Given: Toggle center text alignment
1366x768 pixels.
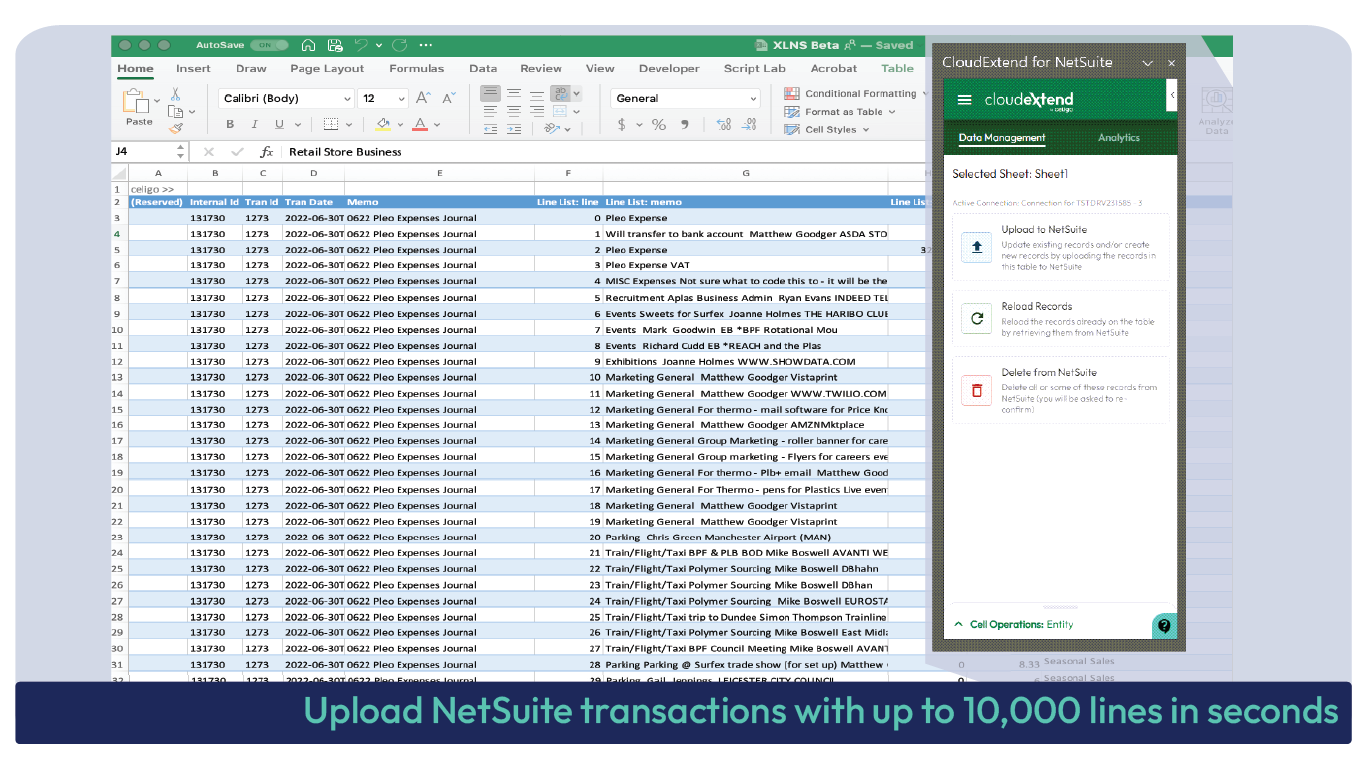Looking at the screenshot, I should coord(513,111).
